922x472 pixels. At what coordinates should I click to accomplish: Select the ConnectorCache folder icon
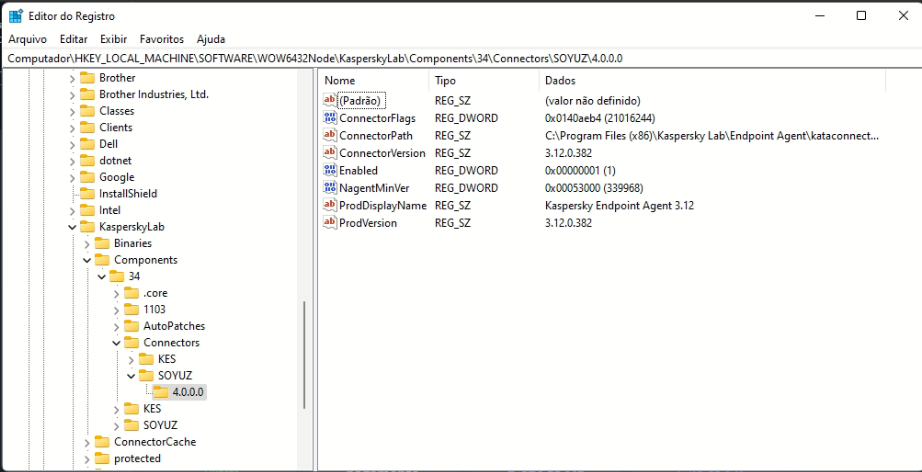[102, 441]
